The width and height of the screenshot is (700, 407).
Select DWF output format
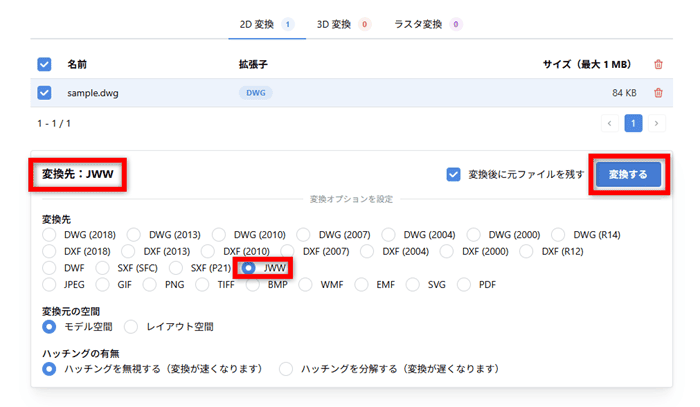(49, 268)
